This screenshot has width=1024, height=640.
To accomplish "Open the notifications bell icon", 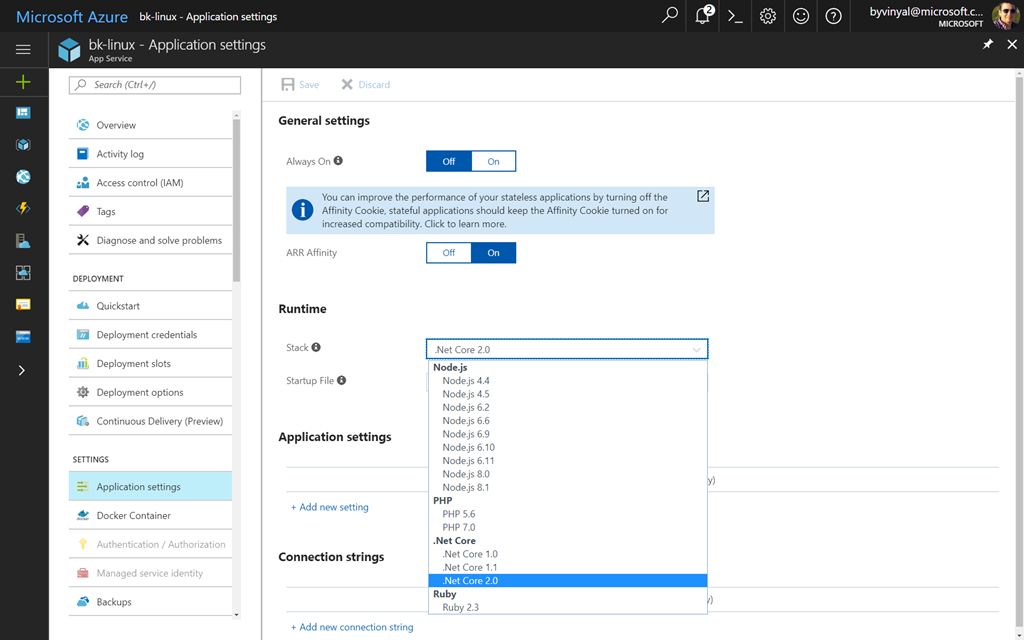I will coord(703,16).
